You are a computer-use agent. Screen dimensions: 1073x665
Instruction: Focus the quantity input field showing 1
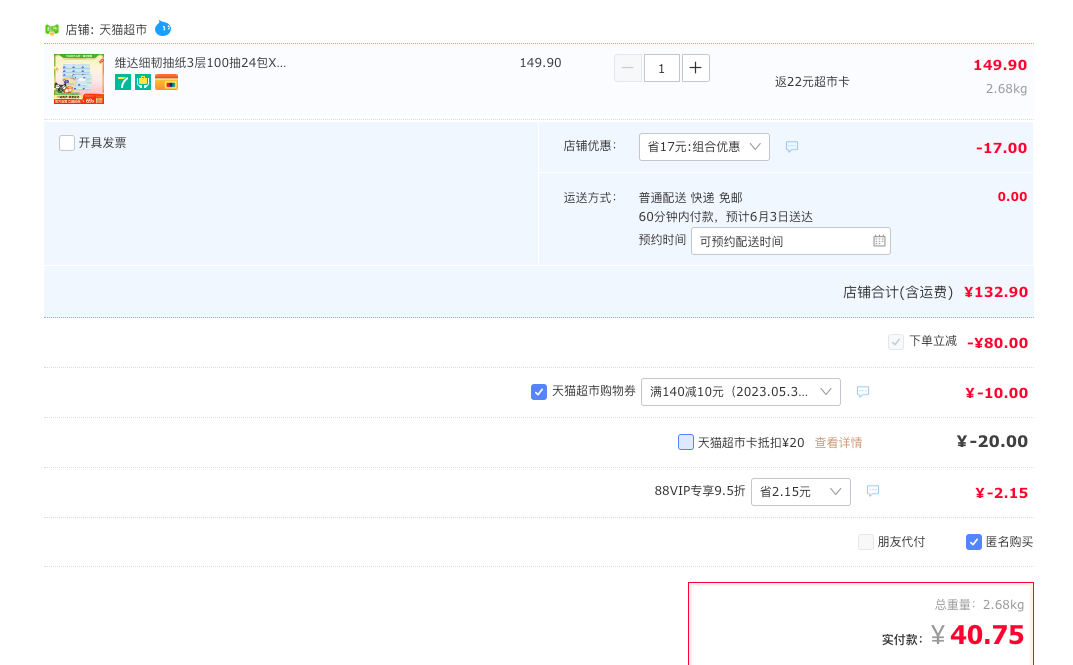click(662, 68)
